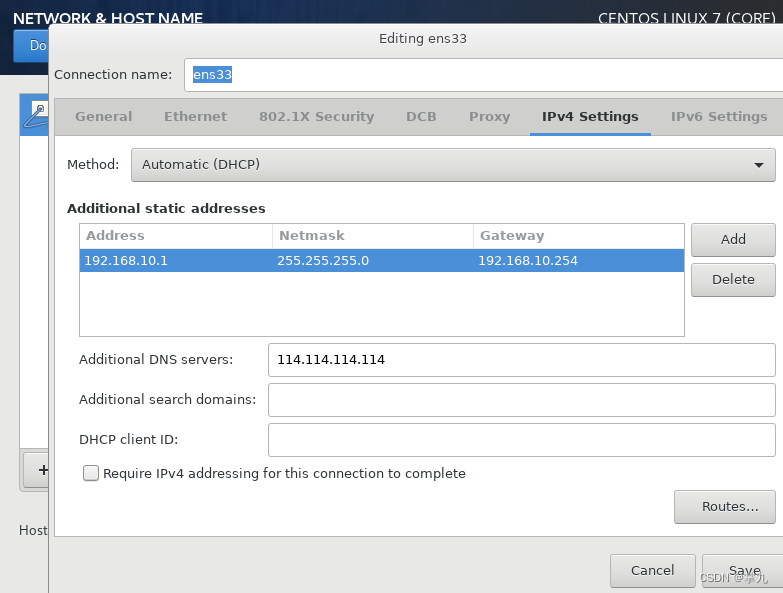783x593 pixels.
Task: Open the Routes dialog
Action: [724, 506]
